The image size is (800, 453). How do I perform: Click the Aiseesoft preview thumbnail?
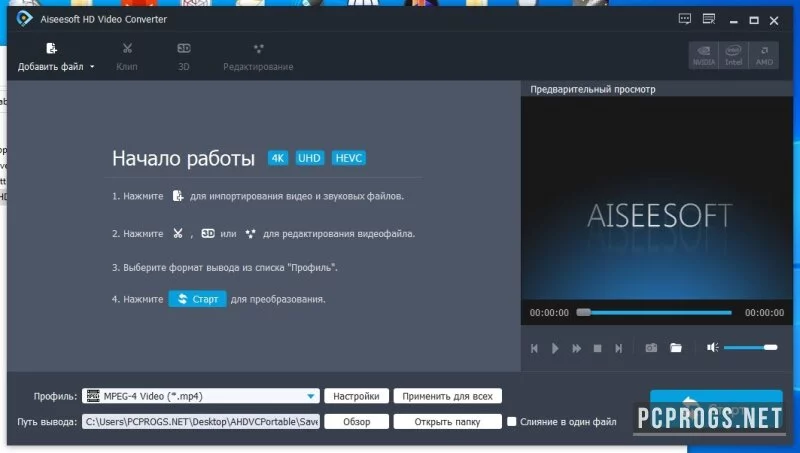[x=657, y=197]
